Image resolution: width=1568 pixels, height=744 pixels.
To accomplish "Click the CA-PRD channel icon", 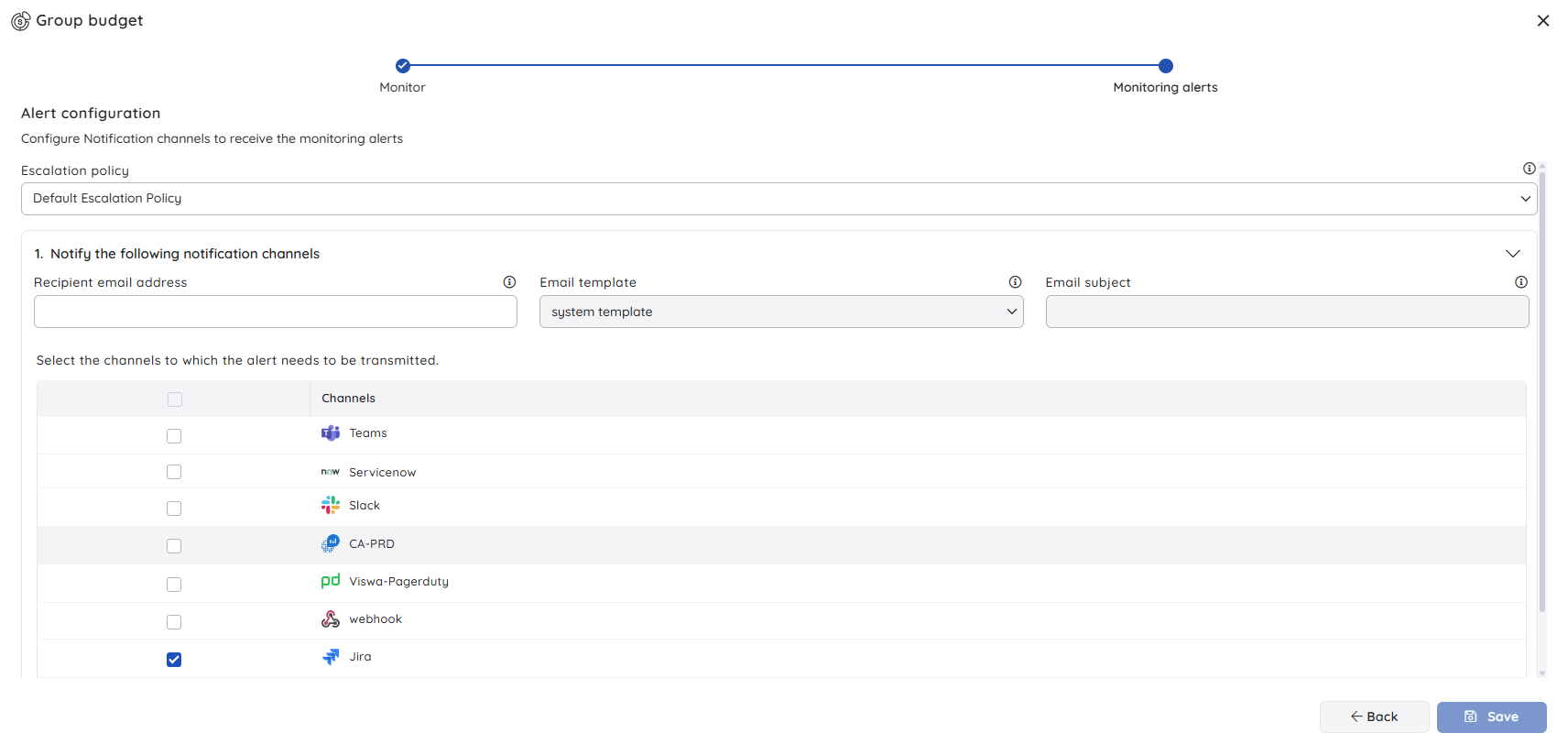I will (331, 543).
